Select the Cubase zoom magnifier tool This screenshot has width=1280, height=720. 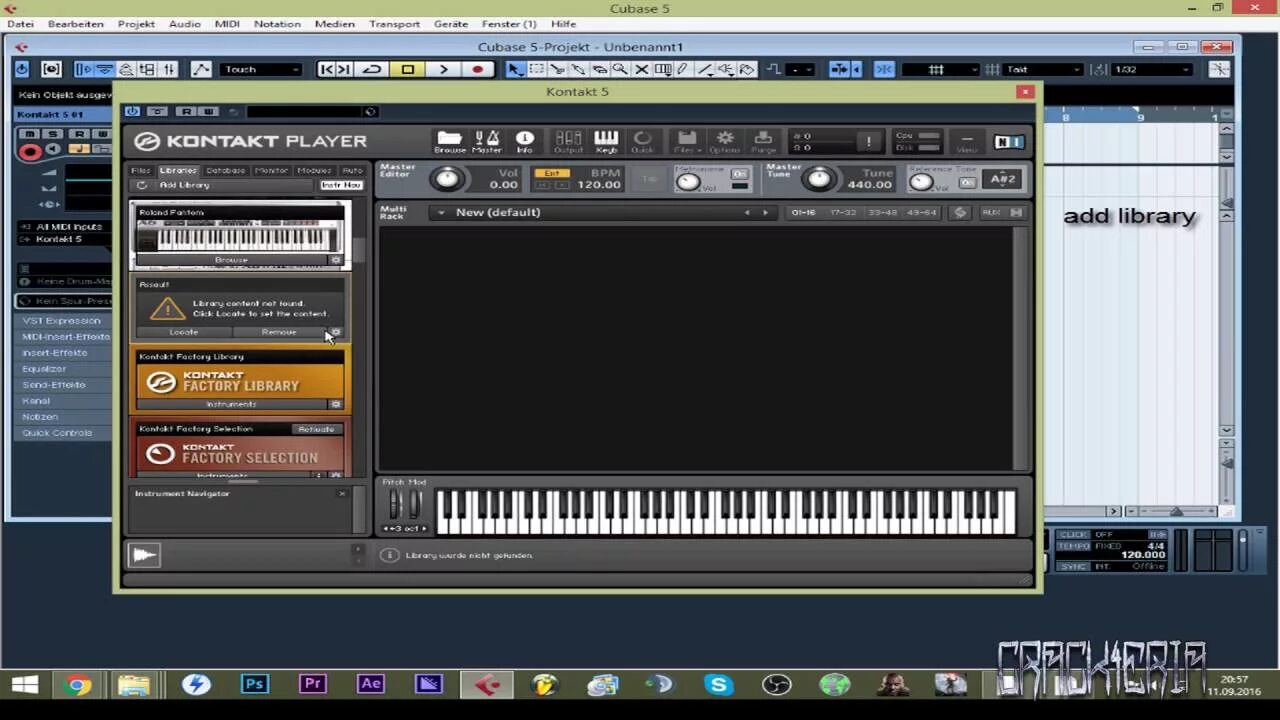point(620,69)
